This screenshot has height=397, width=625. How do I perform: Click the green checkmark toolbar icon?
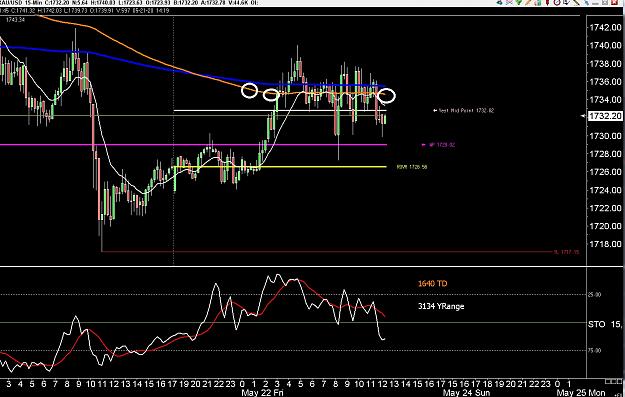click(518, 2)
